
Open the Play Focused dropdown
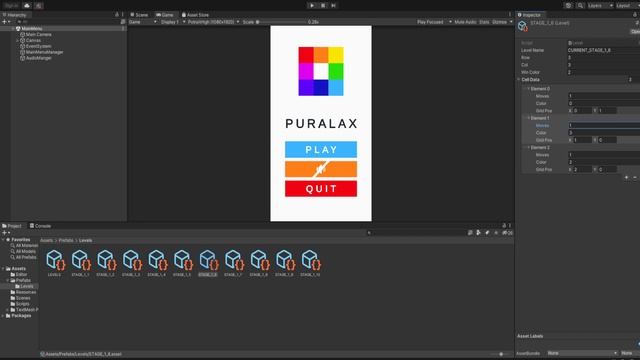(x=434, y=22)
